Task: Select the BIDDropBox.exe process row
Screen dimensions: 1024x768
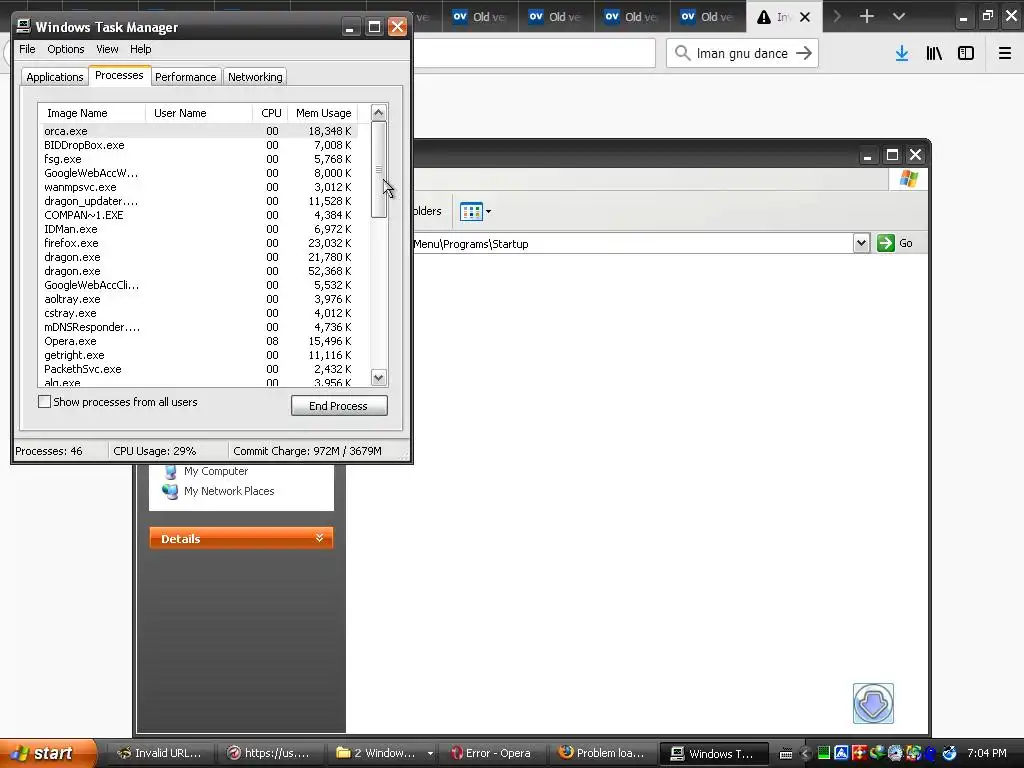Action: (x=198, y=145)
